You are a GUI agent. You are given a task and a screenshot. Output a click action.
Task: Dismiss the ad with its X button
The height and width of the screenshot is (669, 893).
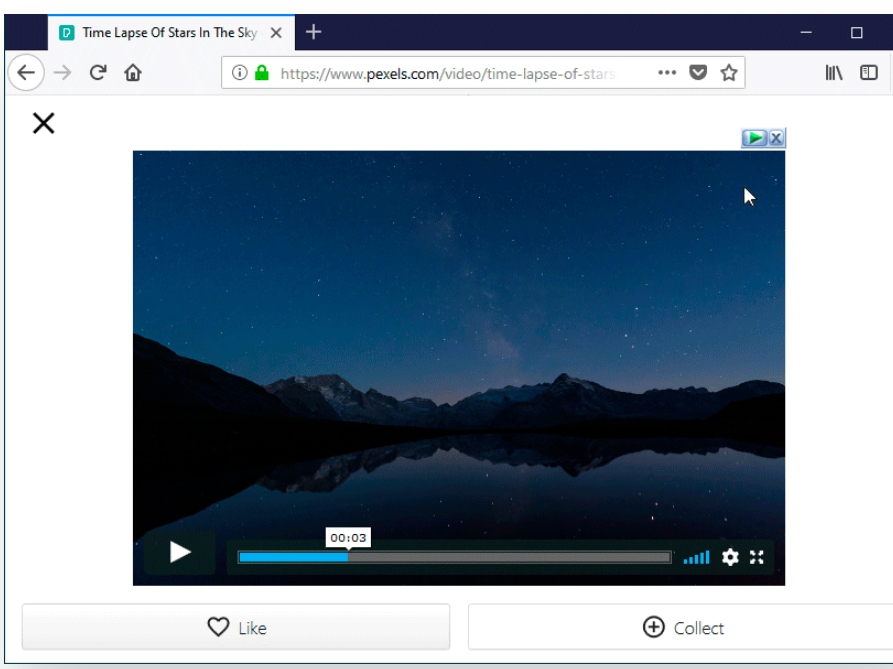click(776, 138)
